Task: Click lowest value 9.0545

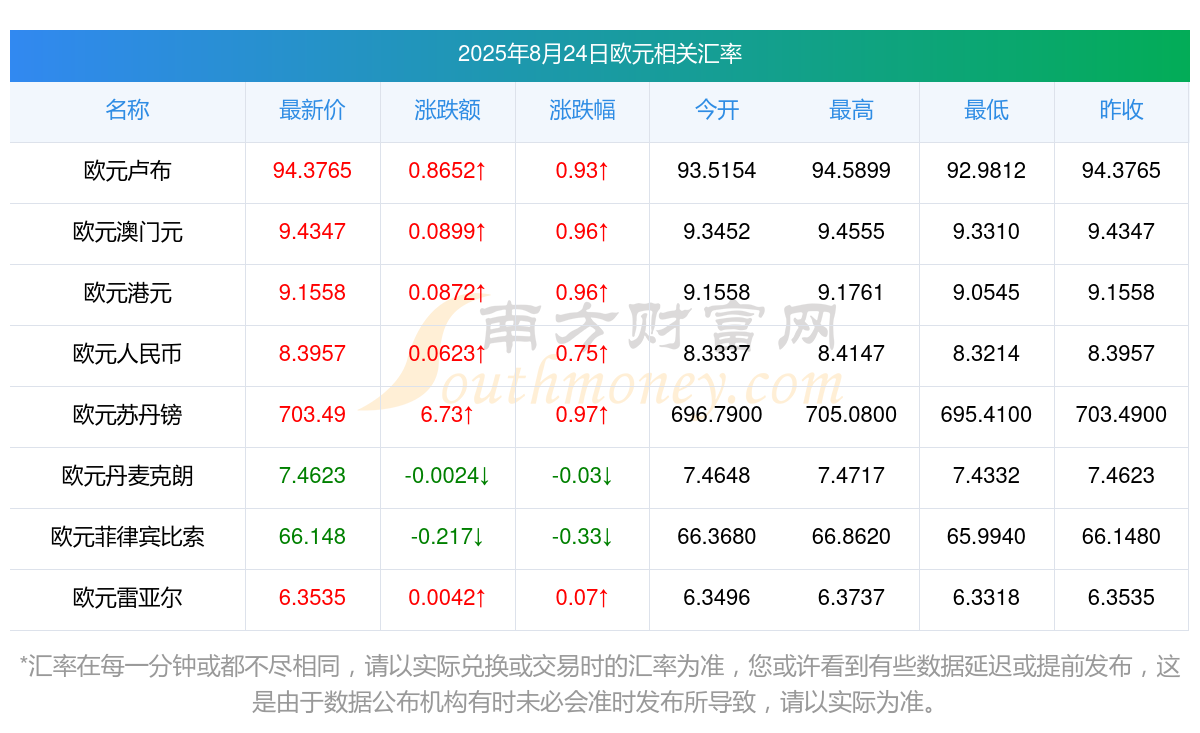Action: pyautogui.click(x=986, y=293)
